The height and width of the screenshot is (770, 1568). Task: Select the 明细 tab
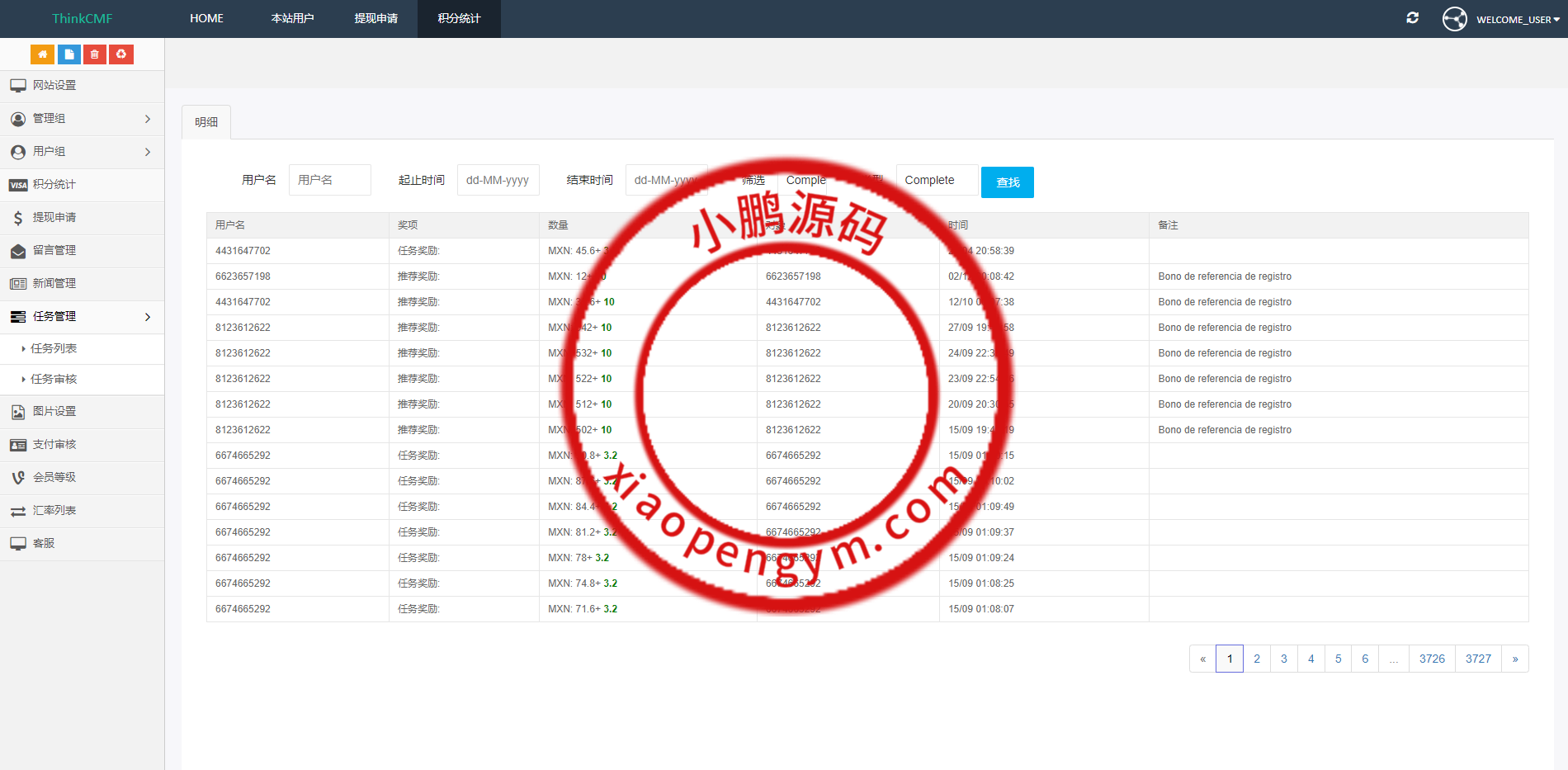pyautogui.click(x=206, y=122)
